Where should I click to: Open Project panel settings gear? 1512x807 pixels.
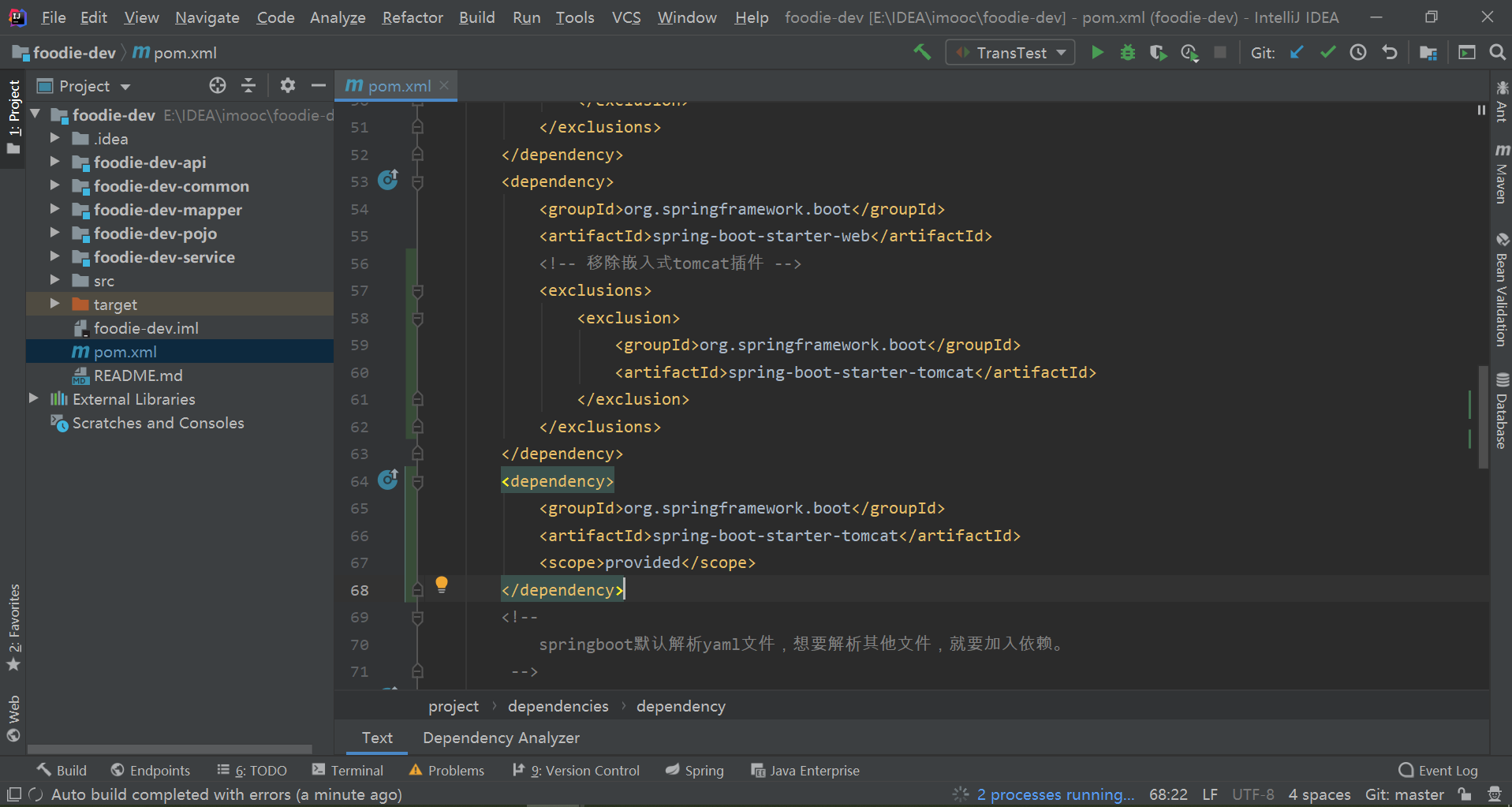click(x=288, y=85)
